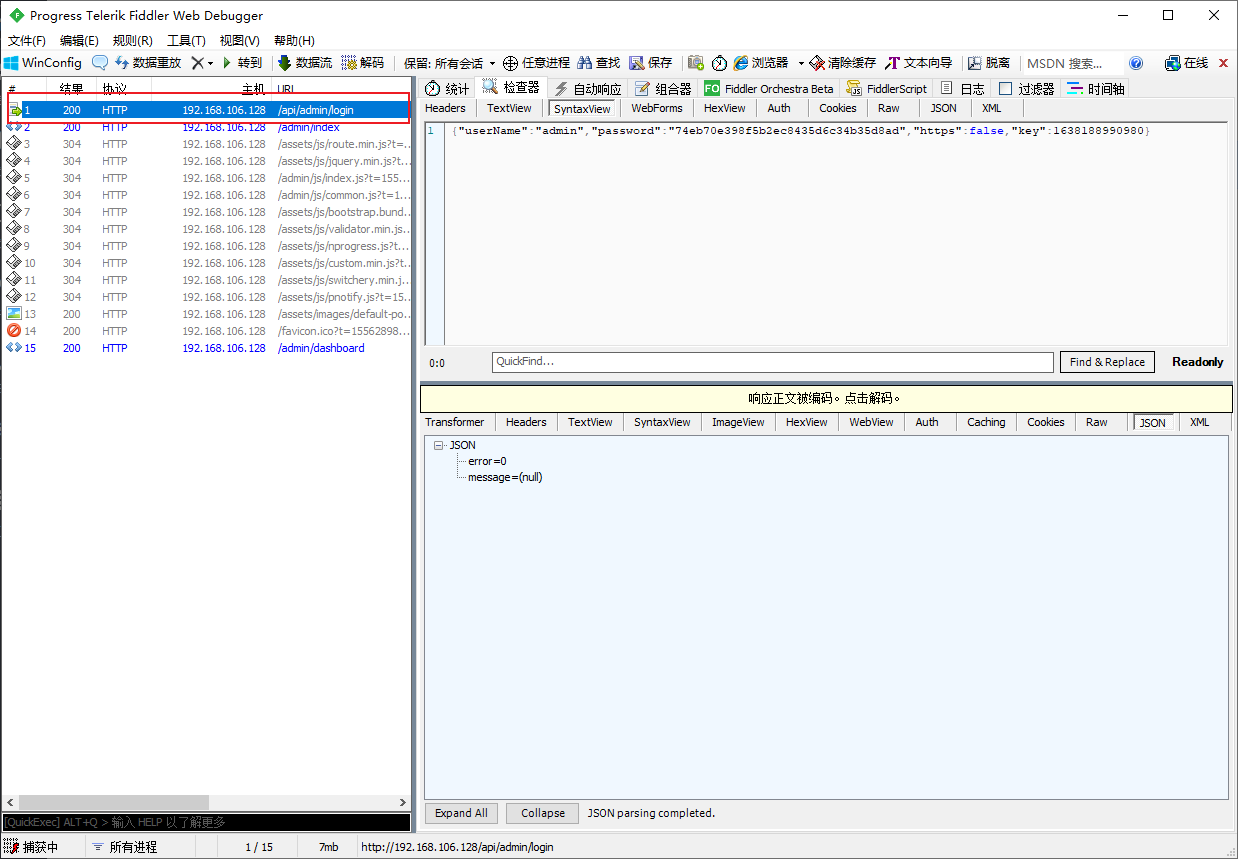
Task: Click 清除缓存 clear cache icon
Action: point(843,63)
